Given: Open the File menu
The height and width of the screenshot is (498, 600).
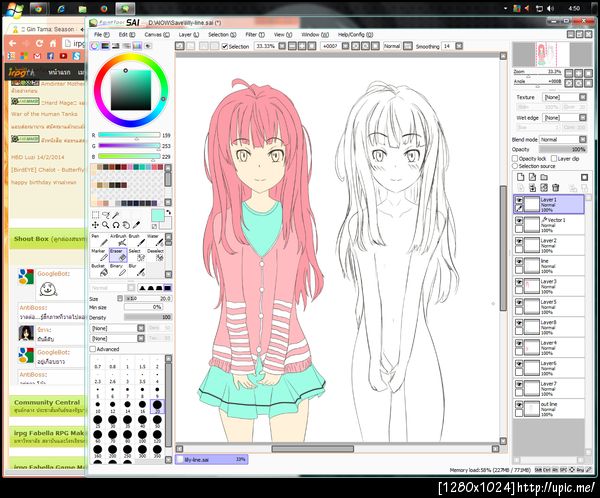Looking at the screenshot, I should tap(102, 35).
